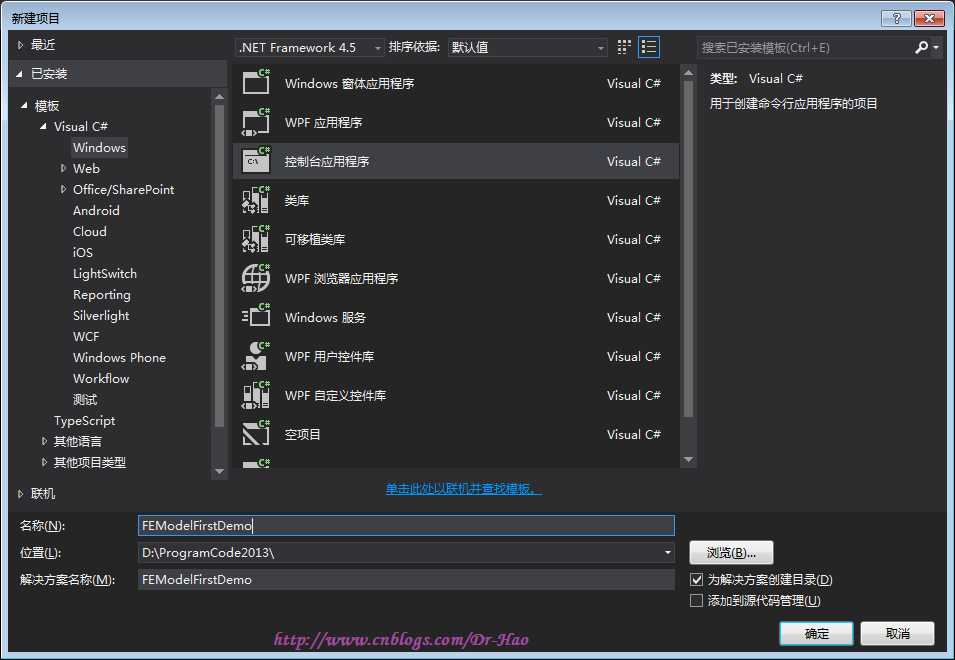Select Cloud in the template tree
Viewport: 955px width, 660px height.
point(90,231)
